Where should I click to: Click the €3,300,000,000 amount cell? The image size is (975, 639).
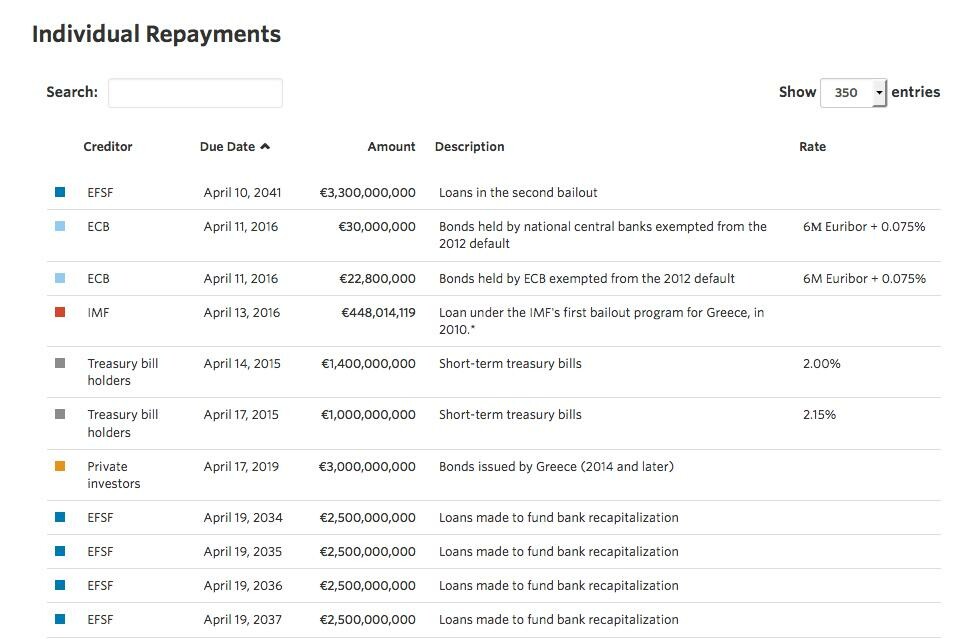coord(367,193)
